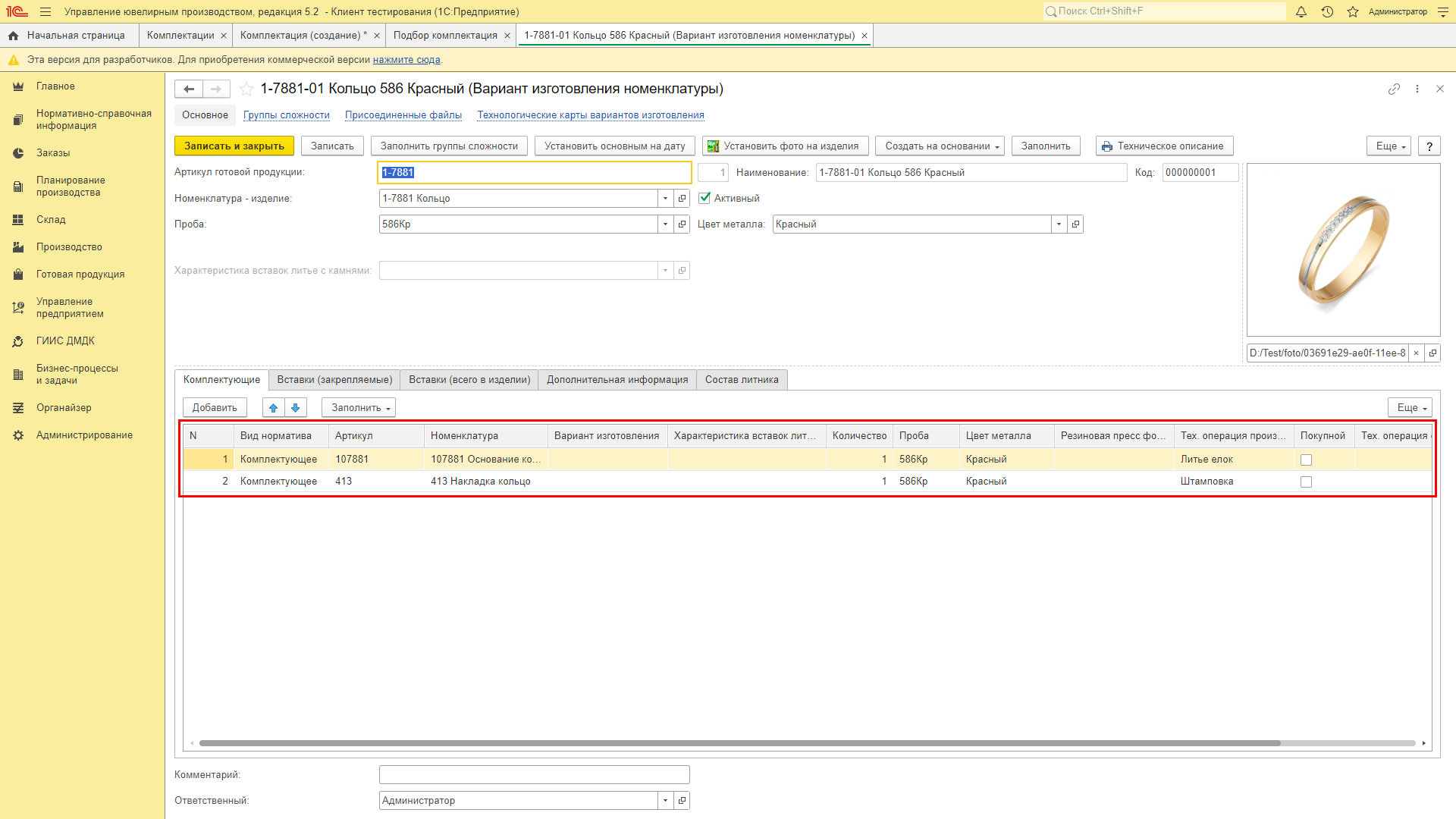
Task: Expand the Цвет металла dropdown
Action: pos(1059,224)
